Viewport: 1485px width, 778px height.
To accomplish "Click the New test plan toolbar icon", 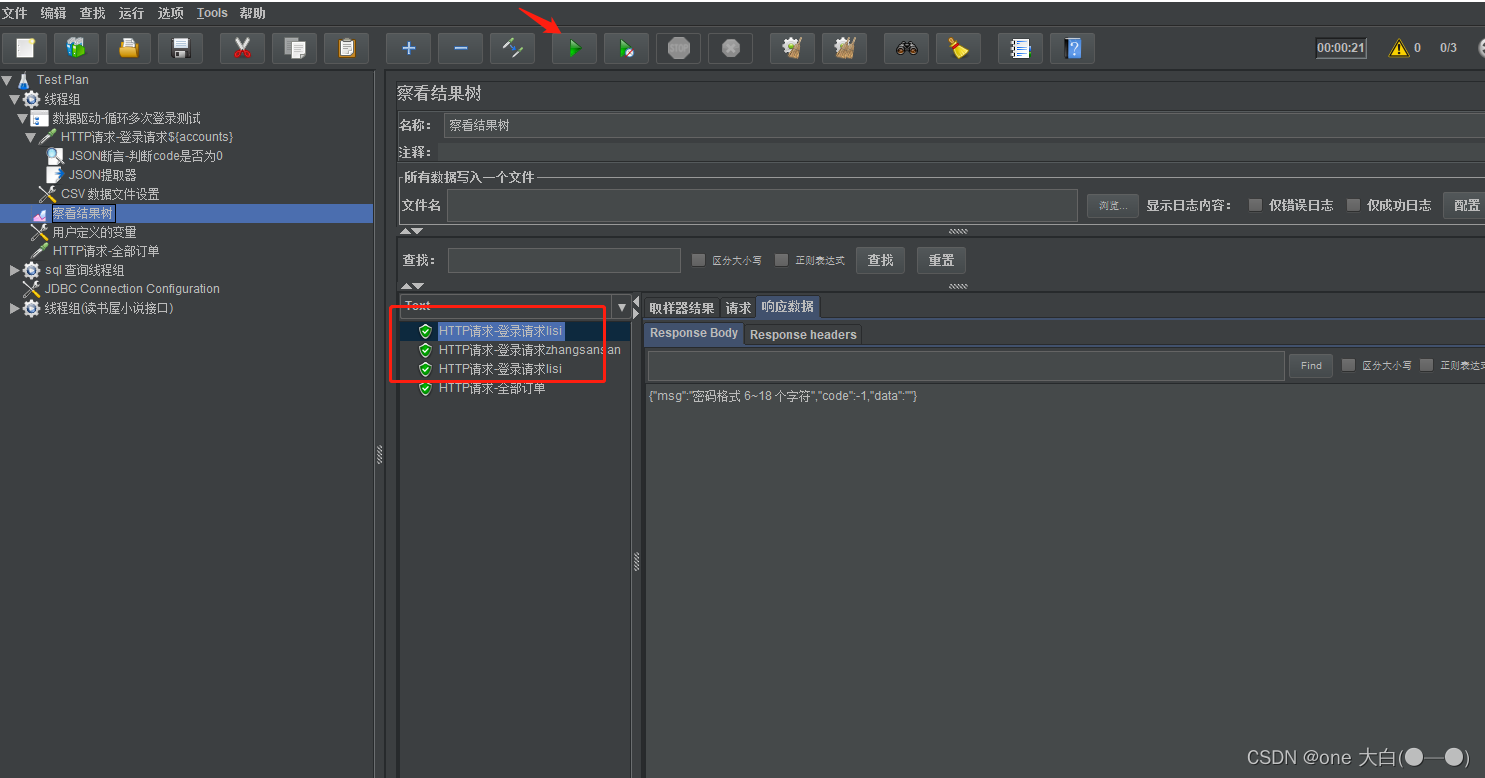I will pos(25,48).
